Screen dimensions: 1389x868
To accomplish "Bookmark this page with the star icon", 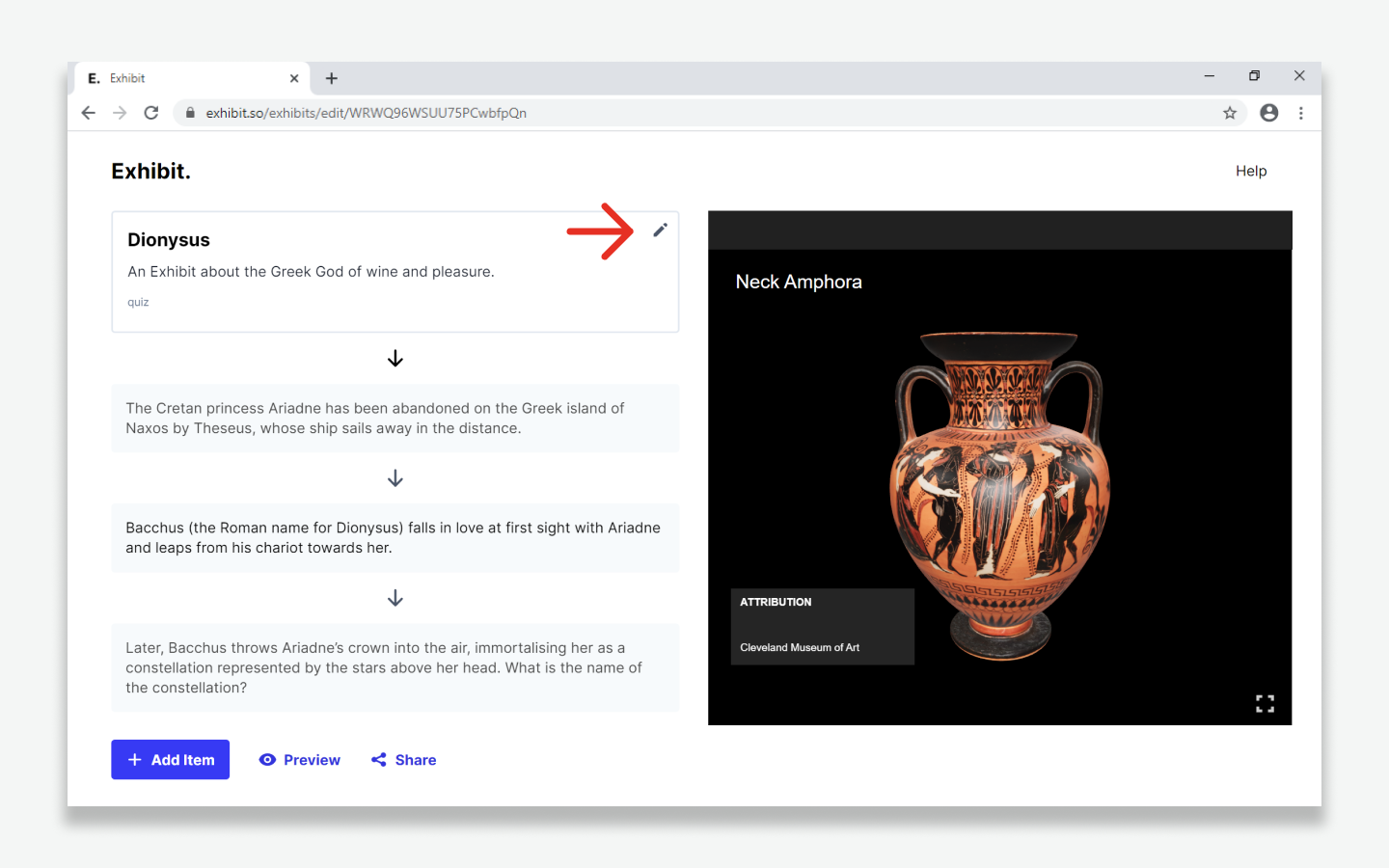I will 1230,113.
